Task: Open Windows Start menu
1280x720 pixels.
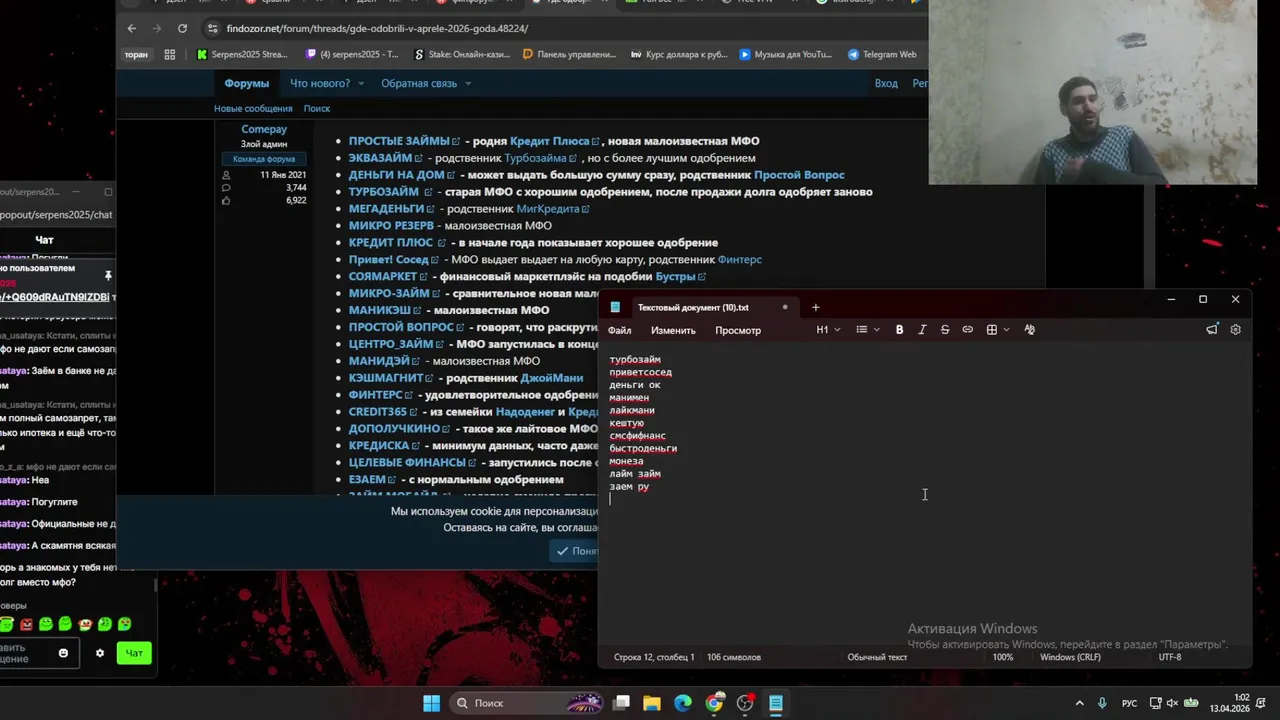Action: click(x=431, y=703)
